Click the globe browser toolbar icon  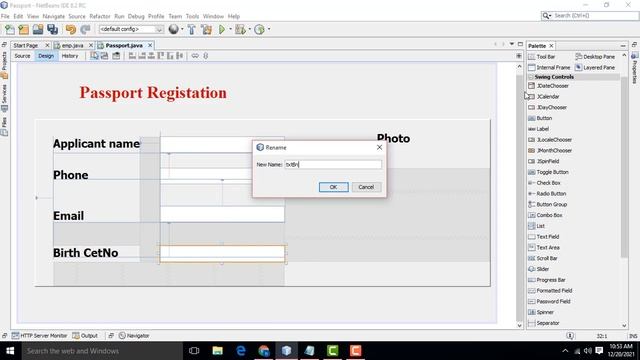click(x=173, y=29)
